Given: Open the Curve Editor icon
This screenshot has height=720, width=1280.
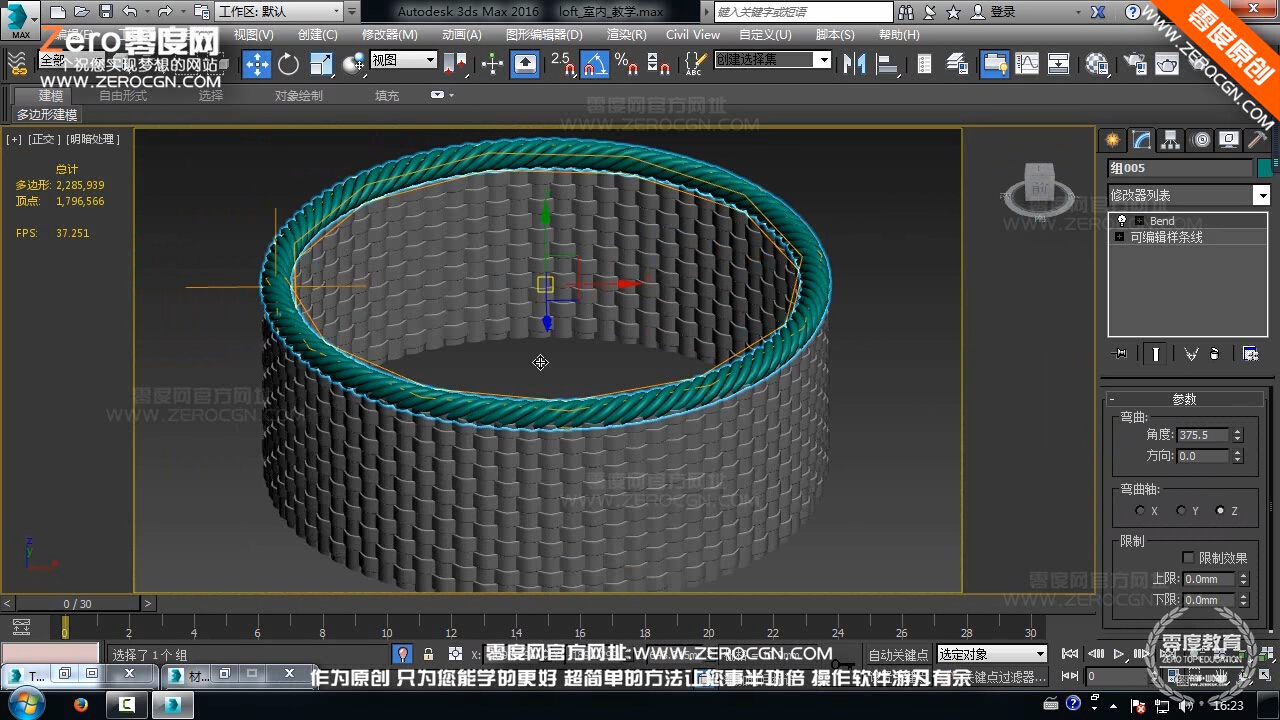Looking at the screenshot, I should pyautogui.click(x=1027, y=64).
